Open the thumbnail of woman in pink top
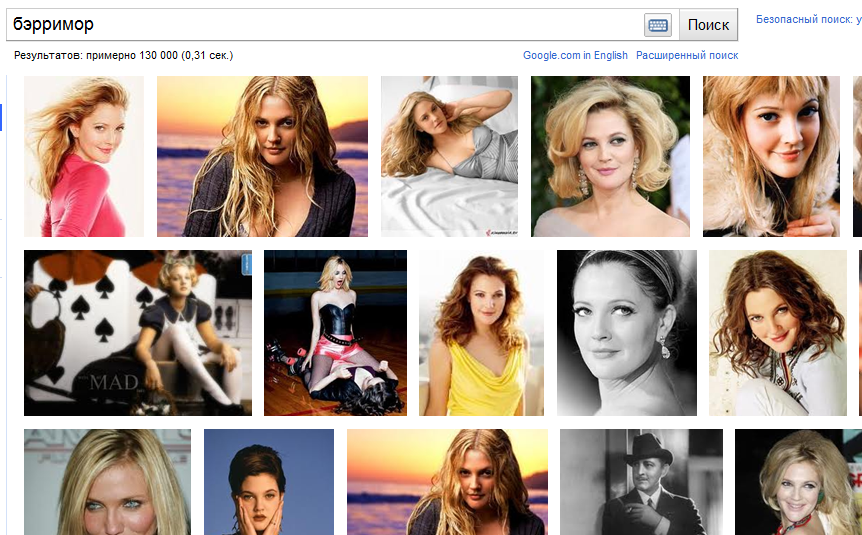This screenshot has width=862, height=535. click(x=84, y=156)
